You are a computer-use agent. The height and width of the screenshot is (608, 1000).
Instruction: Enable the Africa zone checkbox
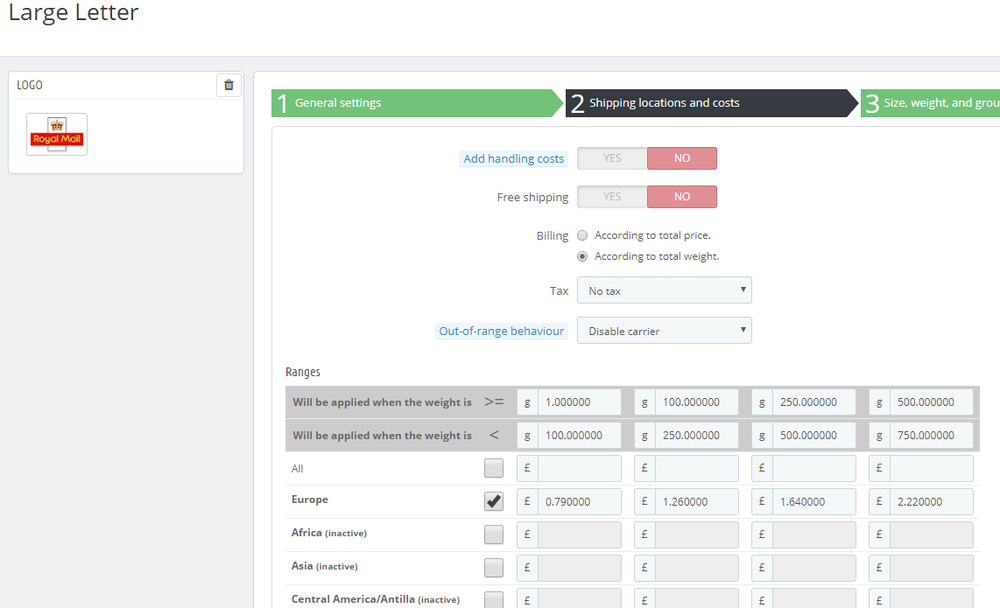tap(494, 535)
